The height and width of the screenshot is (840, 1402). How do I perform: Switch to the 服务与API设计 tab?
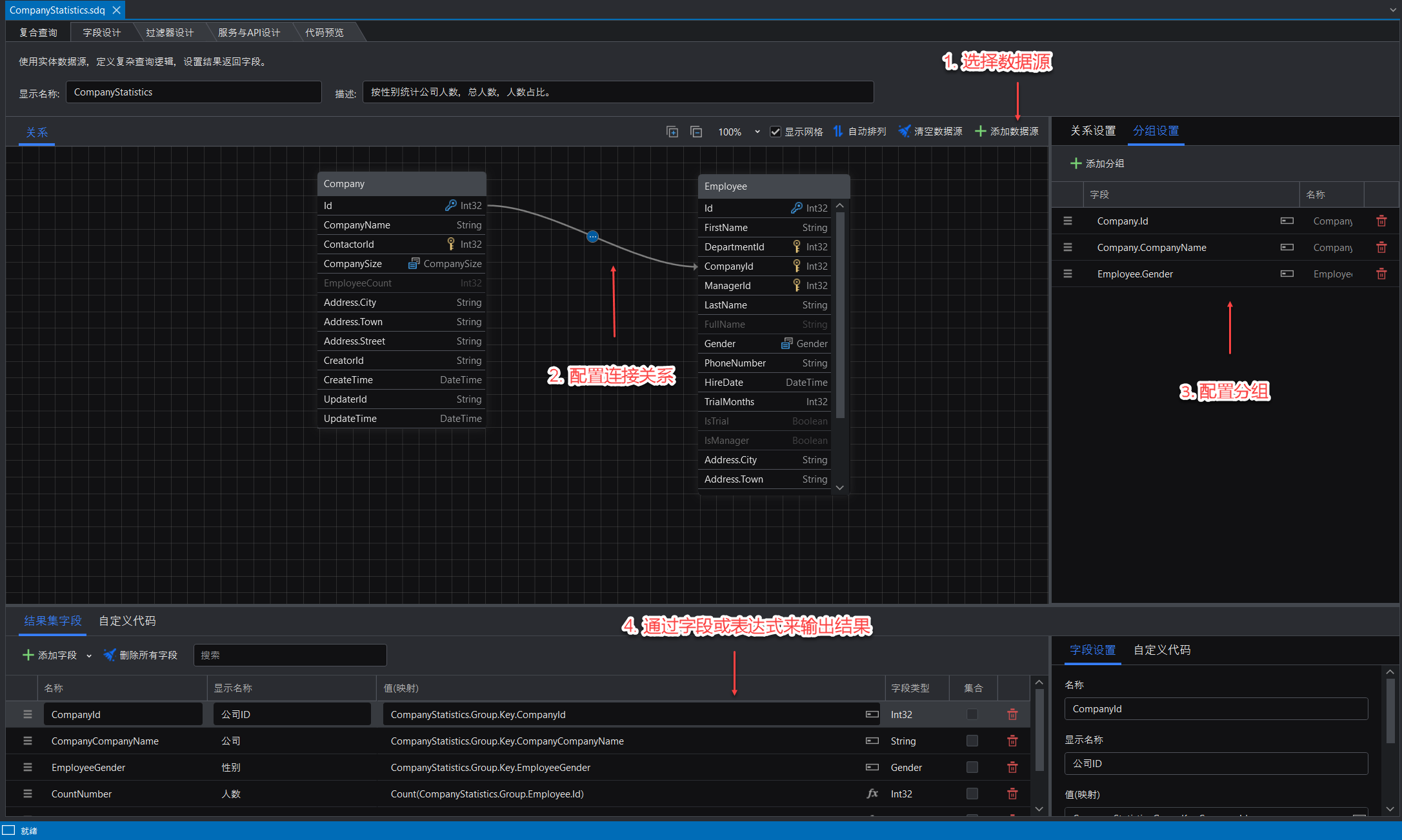(x=249, y=33)
